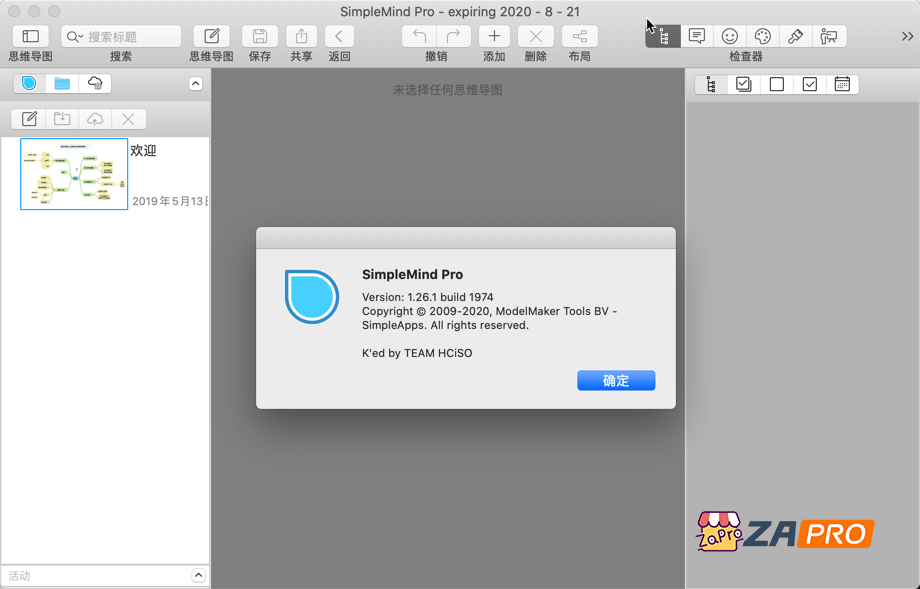Open the notes inspector speech-bubble tab
This screenshot has width=920, height=589.
[x=697, y=37]
